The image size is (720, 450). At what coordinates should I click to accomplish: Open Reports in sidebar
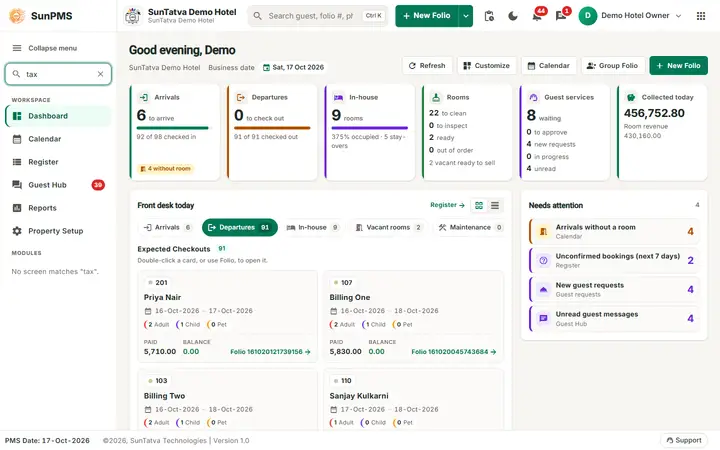point(58,208)
